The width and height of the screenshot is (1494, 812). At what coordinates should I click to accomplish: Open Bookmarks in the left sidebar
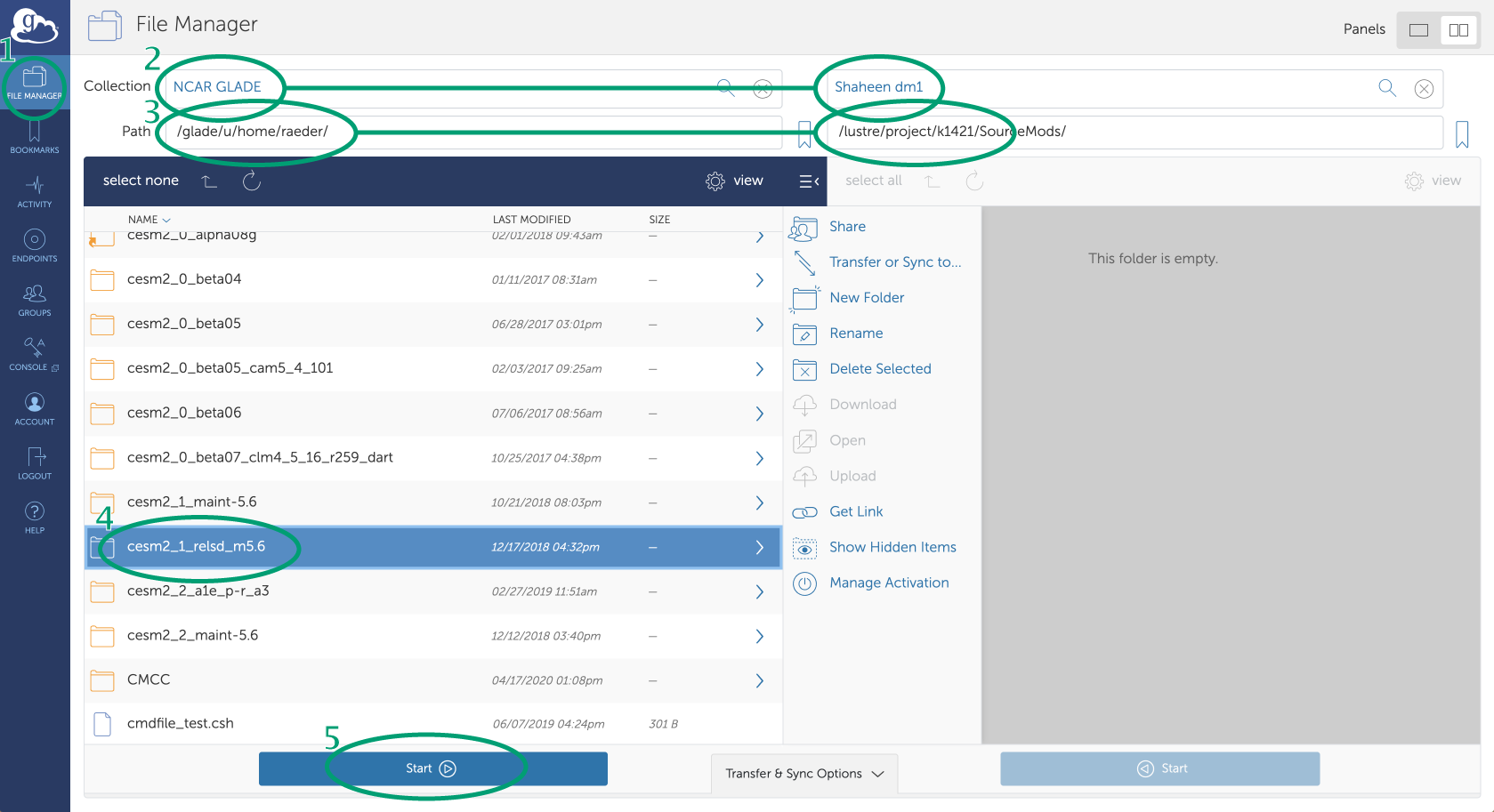[x=35, y=138]
